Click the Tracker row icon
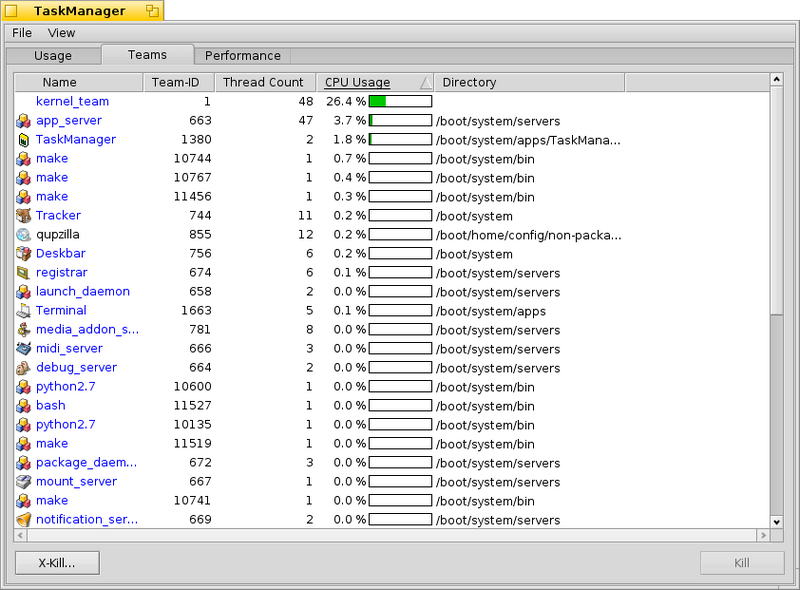Image resolution: width=800 pixels, height=590 pixels. 23,216
